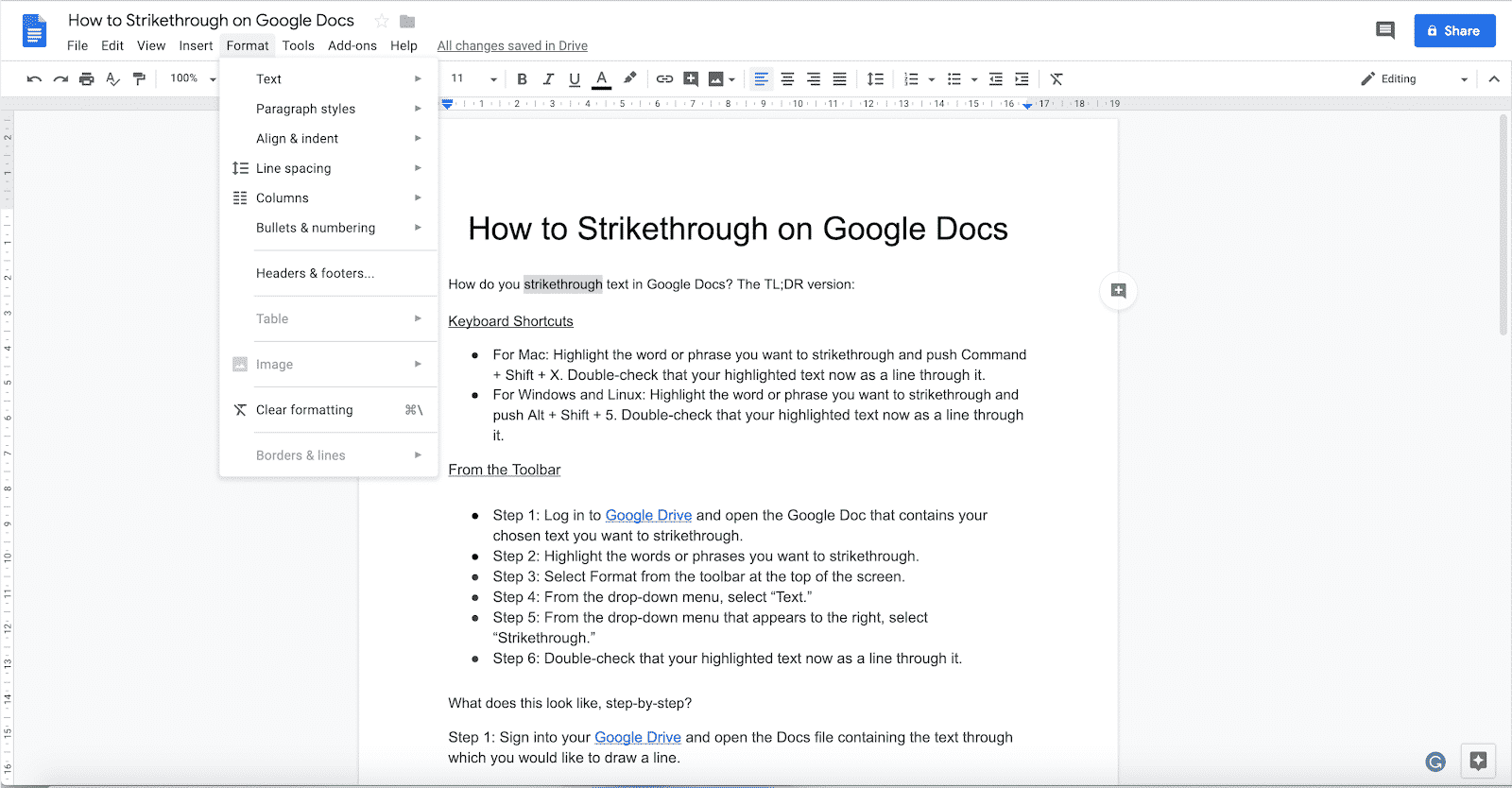The width and height of the screenshot is (1512, 788).
Task: Open the zoom level dropdown
Action: 192,78
